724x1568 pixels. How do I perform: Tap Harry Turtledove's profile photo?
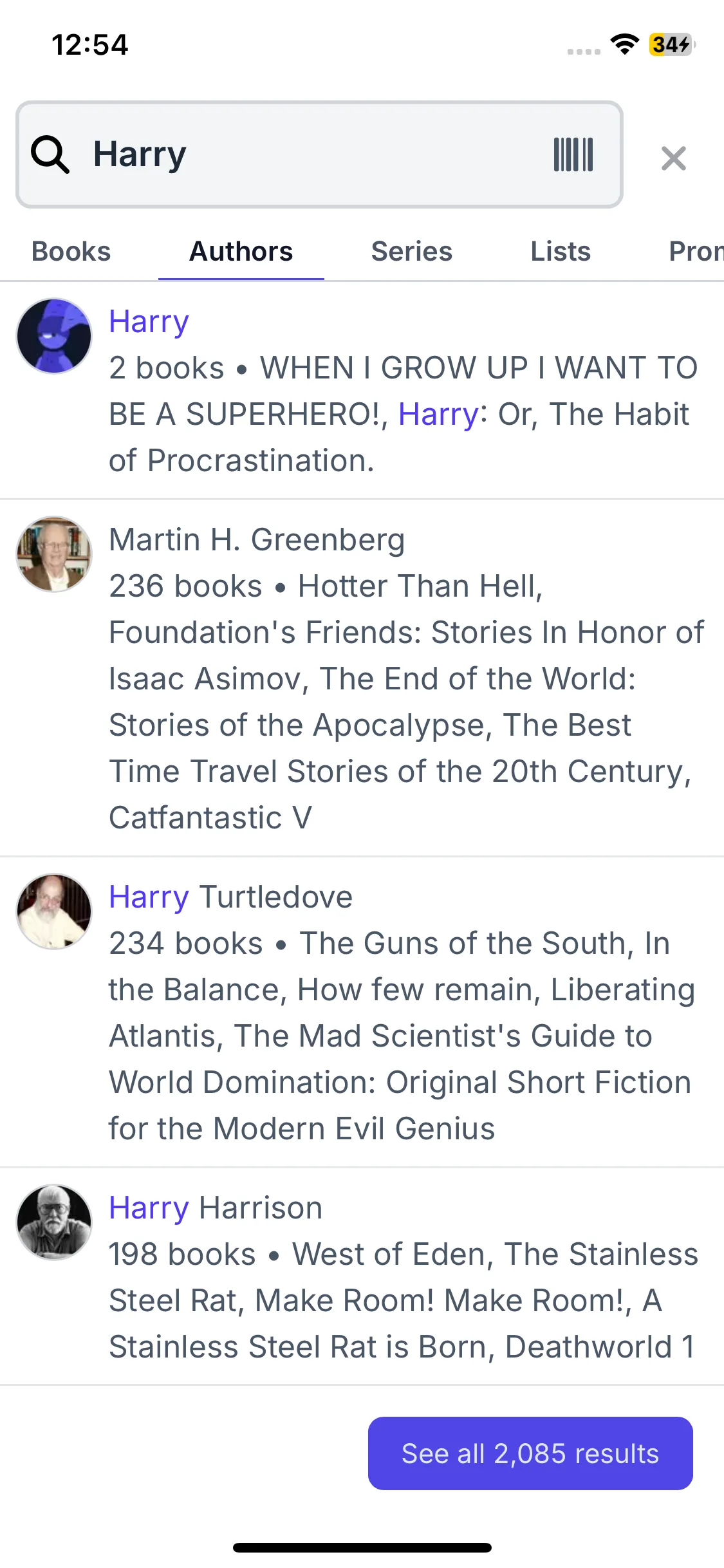[x=54, y=911]
